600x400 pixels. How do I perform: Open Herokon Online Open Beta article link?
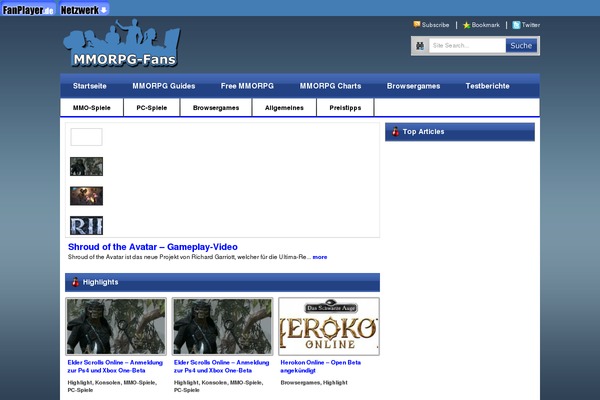point(321,366)
